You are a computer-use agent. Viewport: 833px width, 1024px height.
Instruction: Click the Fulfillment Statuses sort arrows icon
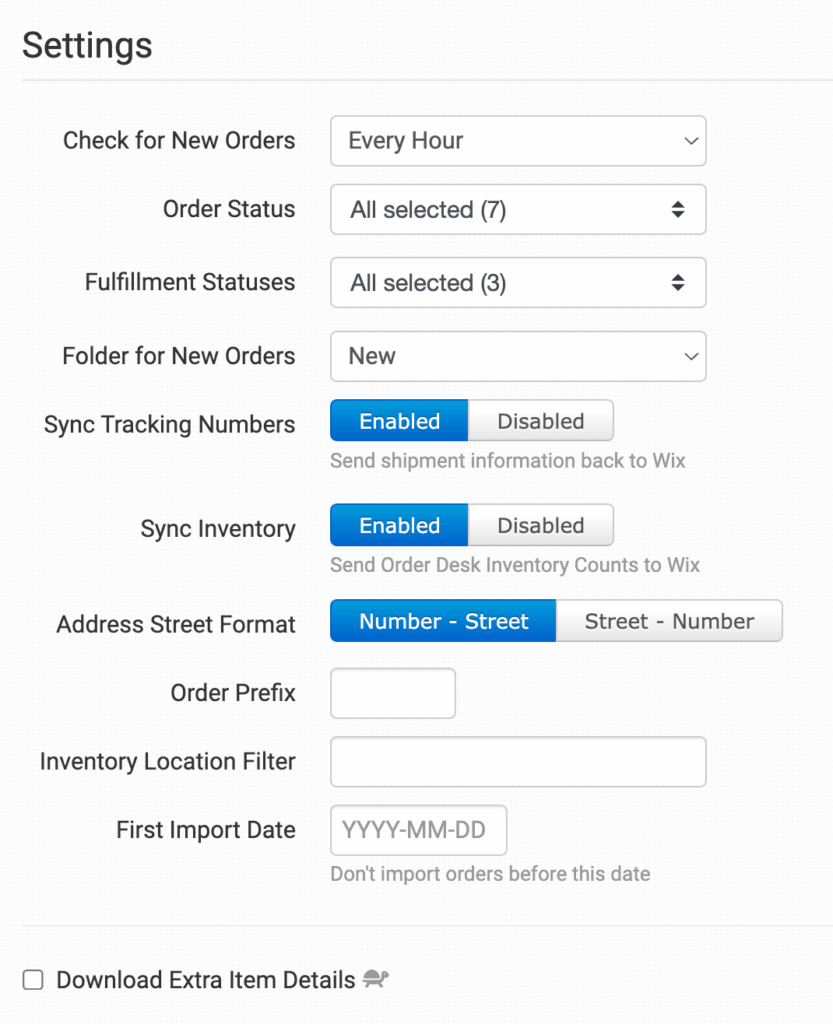point(678,283)
